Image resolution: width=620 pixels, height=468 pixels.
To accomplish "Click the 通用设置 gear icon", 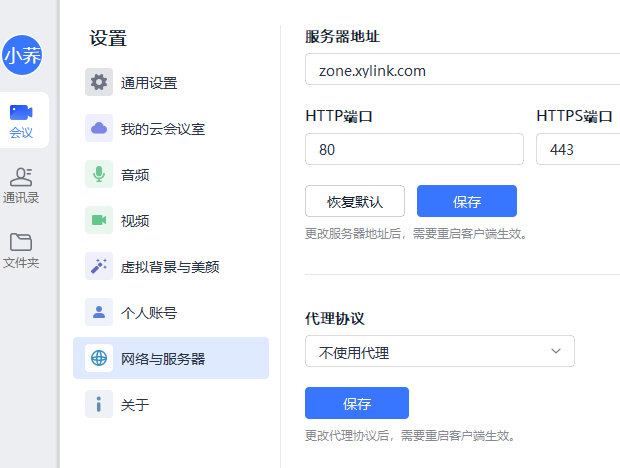I will click(x=99, y=83).
